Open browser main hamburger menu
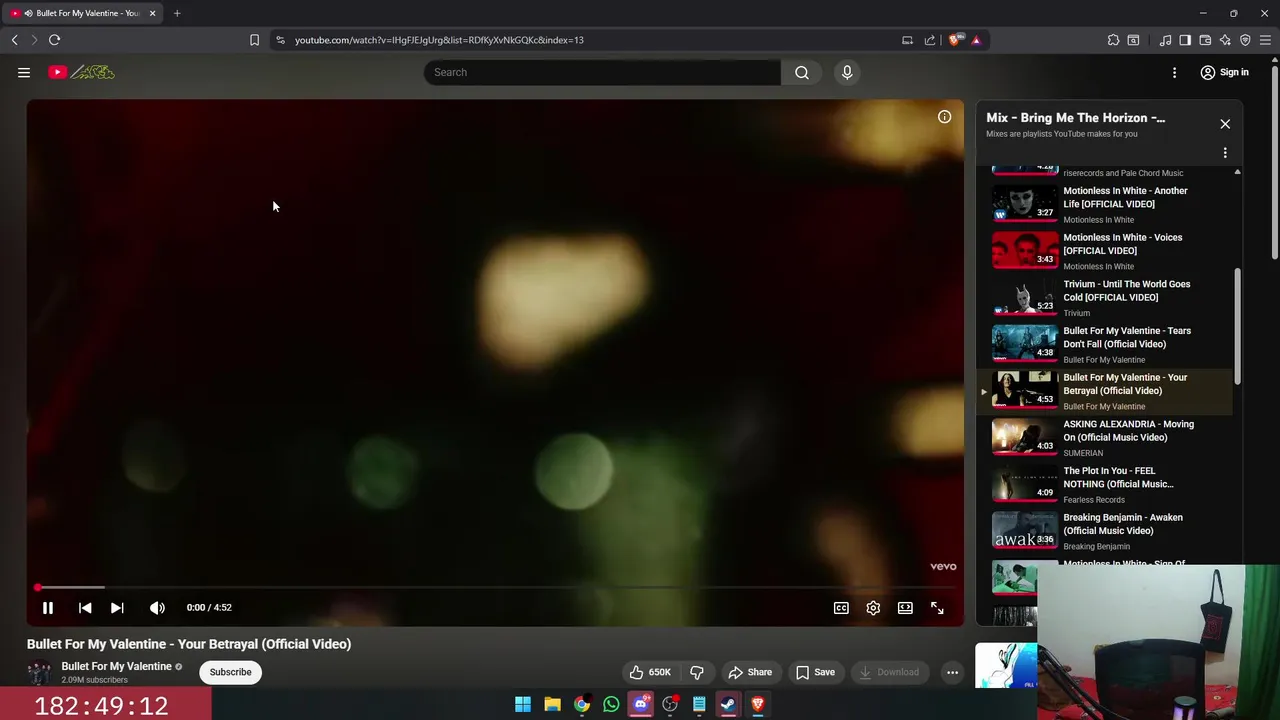 tap(1265, 40)
